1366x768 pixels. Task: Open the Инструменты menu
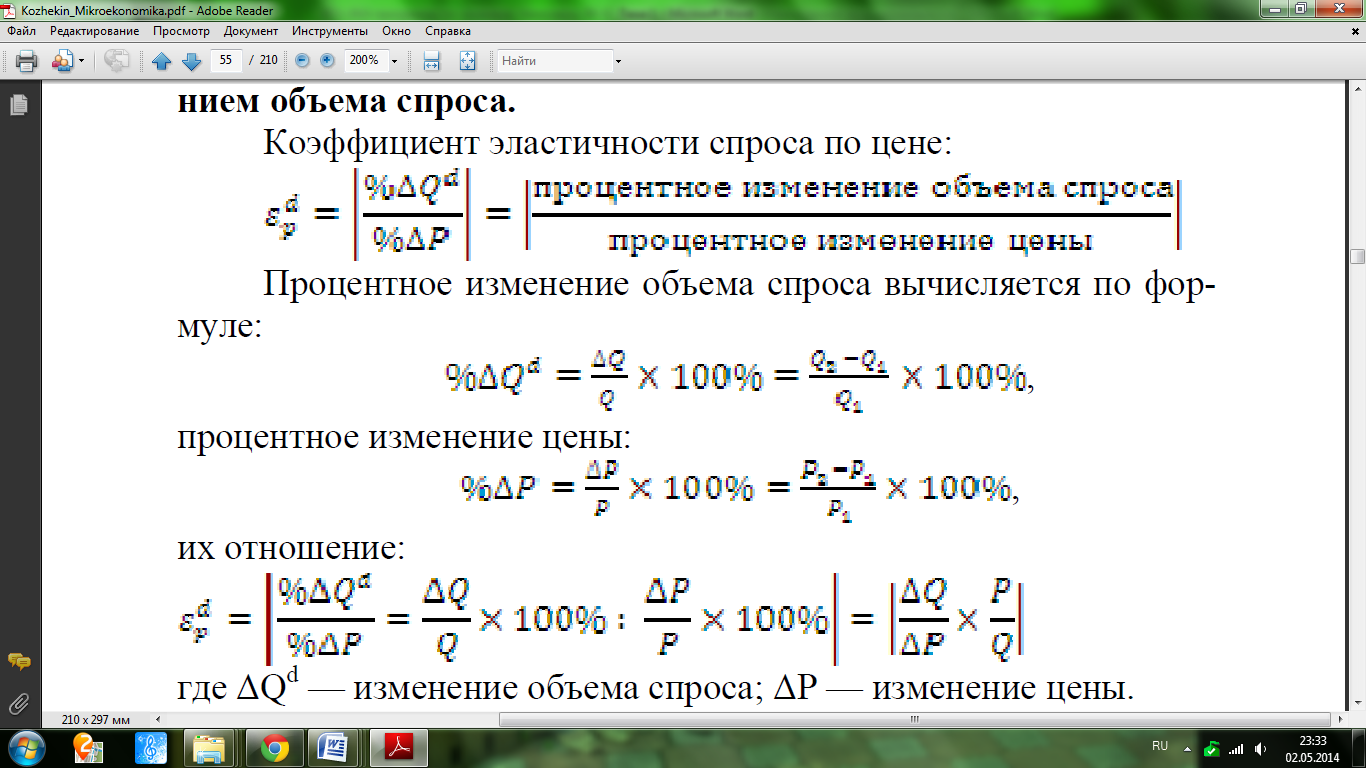[330, 31]
